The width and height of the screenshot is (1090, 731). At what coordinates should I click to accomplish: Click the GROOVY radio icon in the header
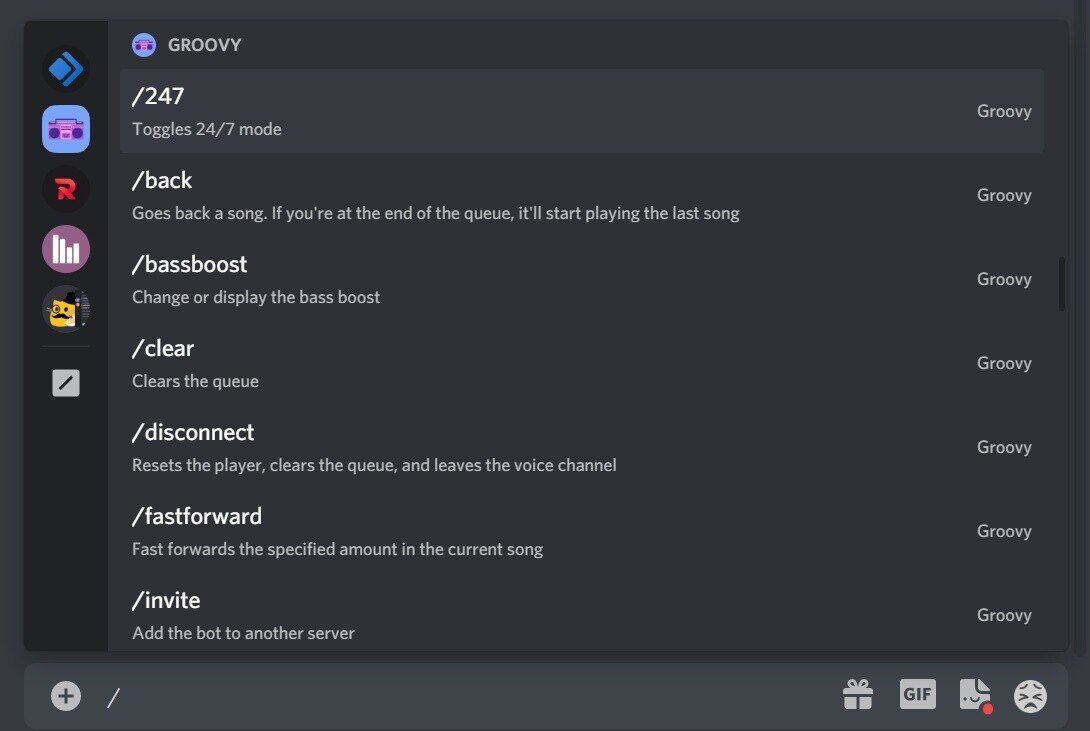(x=143, y=44)
